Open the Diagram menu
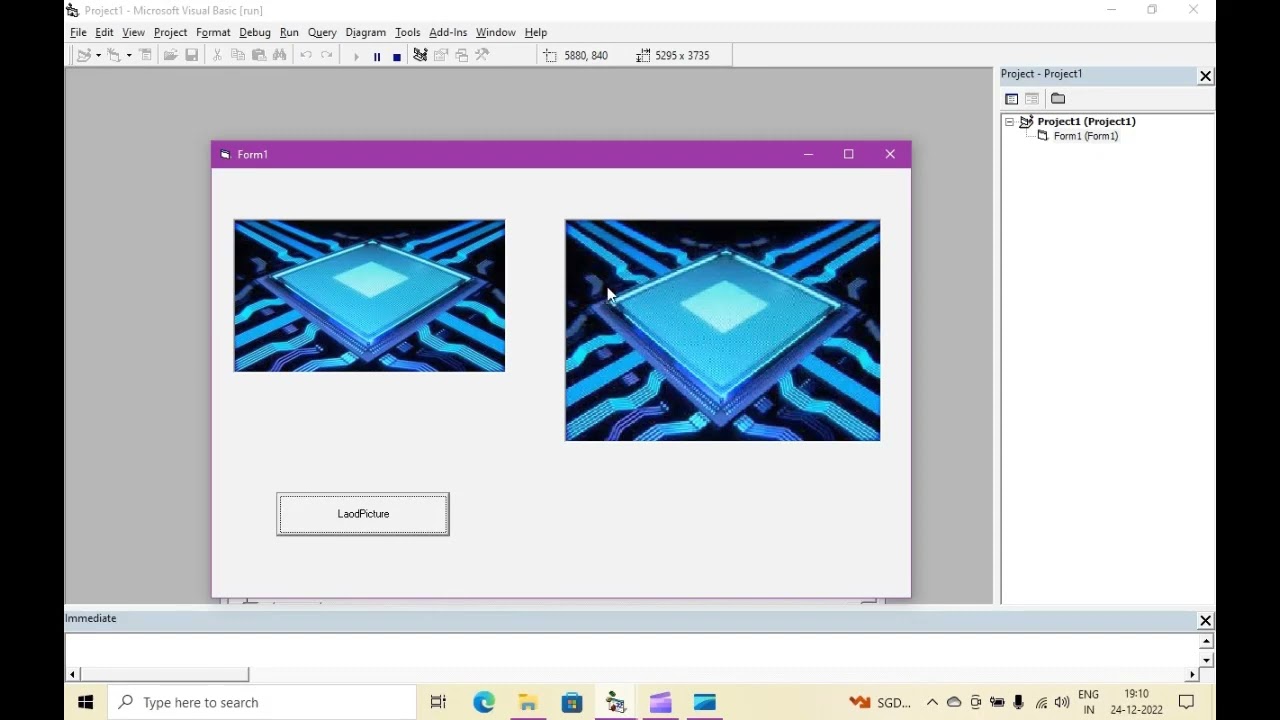Image resolution: width=1280 pixels, height=720 pixels. 365,33
